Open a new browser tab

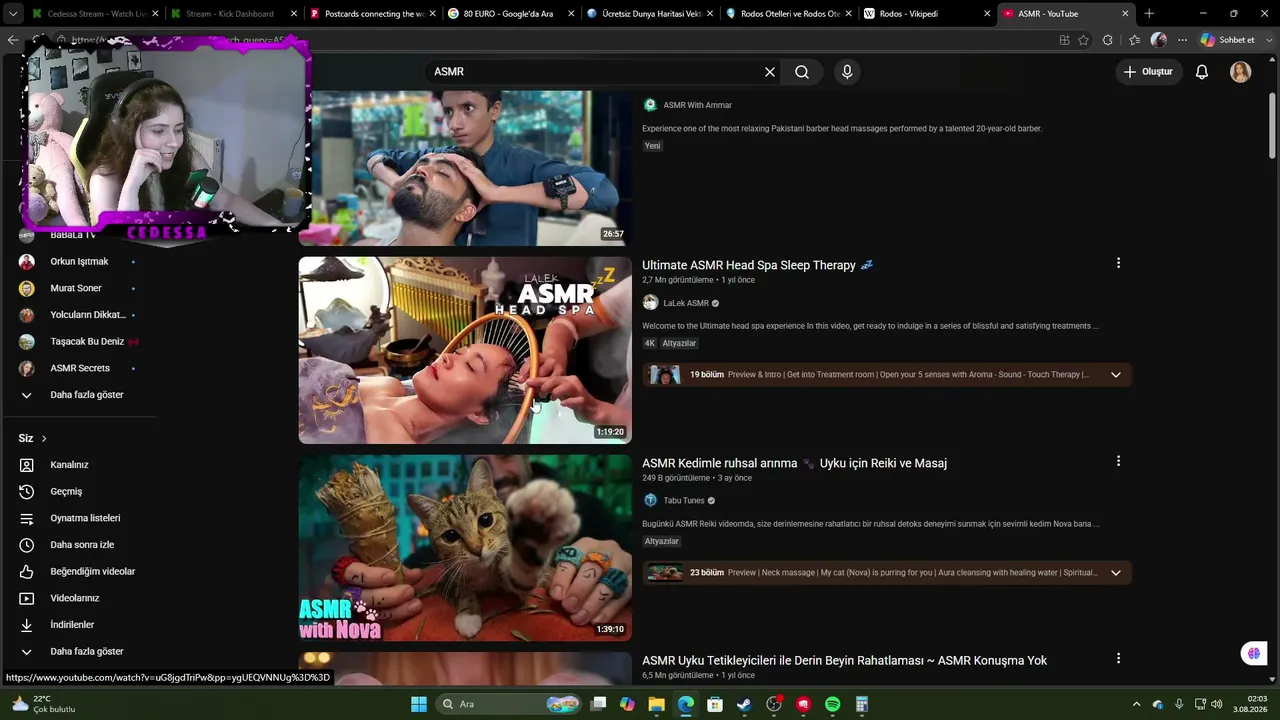click(1149, 14)
